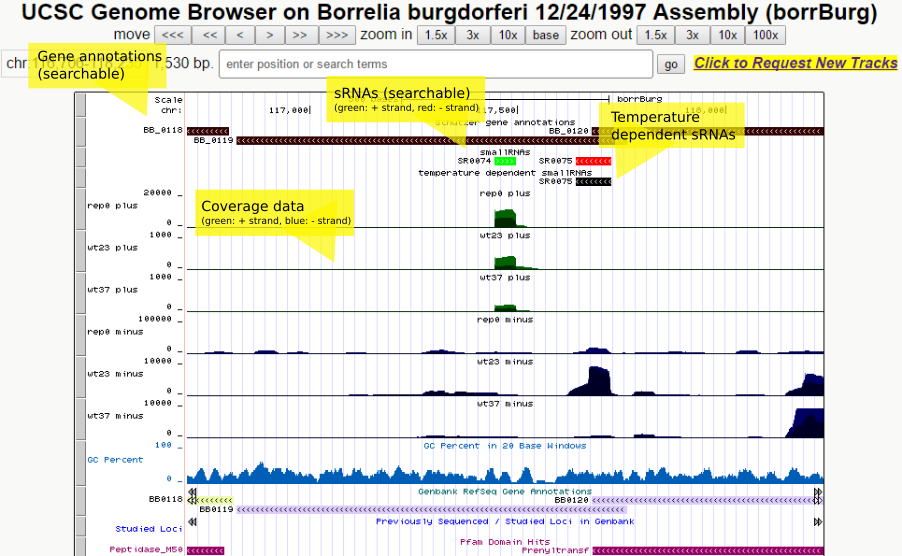Zoom out 3x
The height and width of the screenshot is (556, 902).
tap(693, 35)
